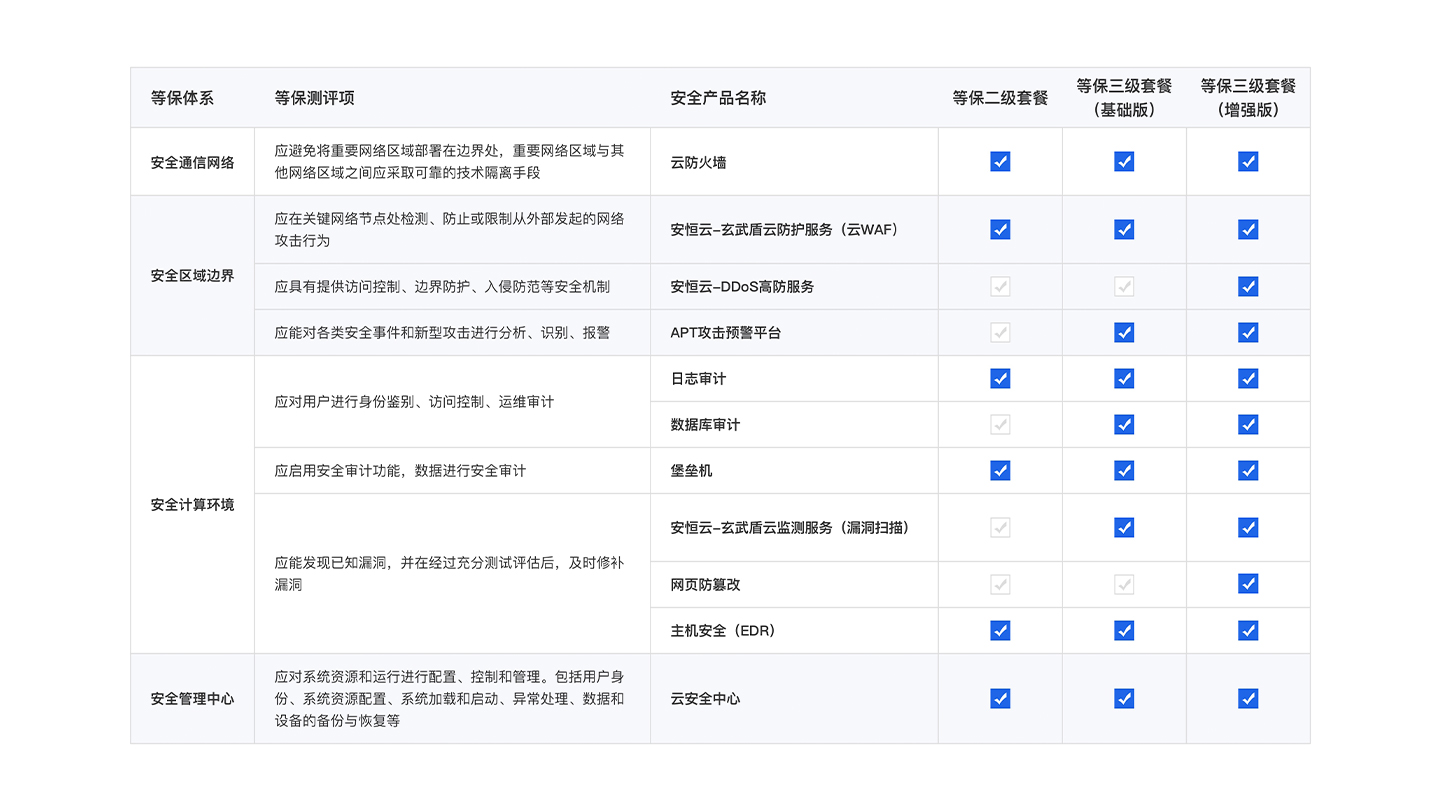1440x810 pixels.
Task: Select the 安全区域边界 category cell
Action: (192, 275)
